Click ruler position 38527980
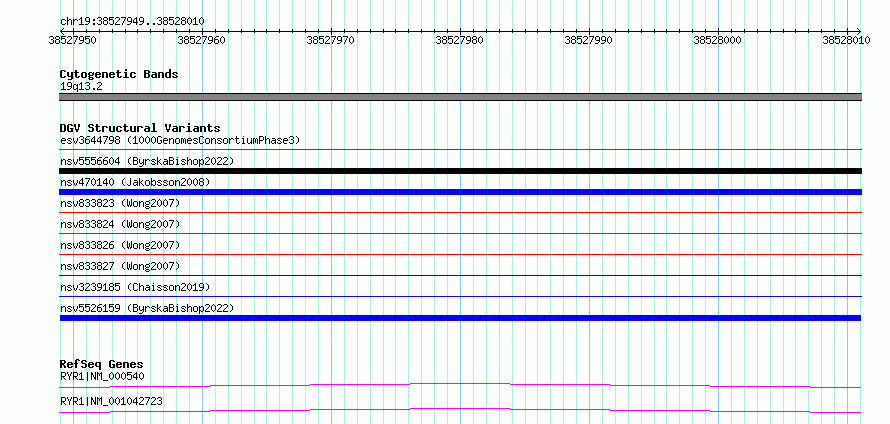Viewport: 890px width, 424px height. pyautogui.click(x=460, y=40)
